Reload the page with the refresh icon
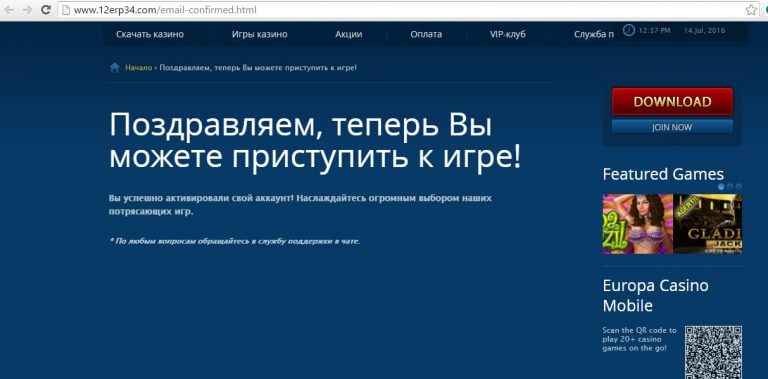 pyautogui.click(x=46, y=10)
